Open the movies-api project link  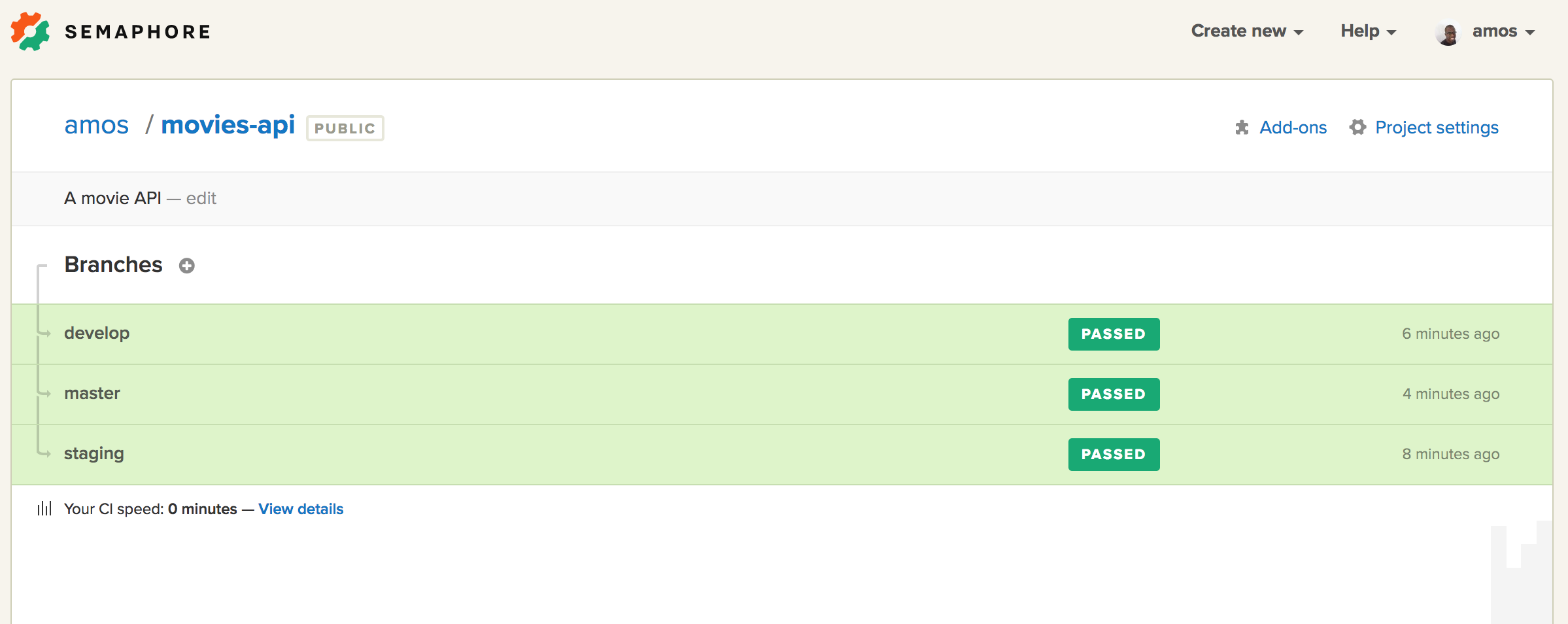(x=228, y=125)
